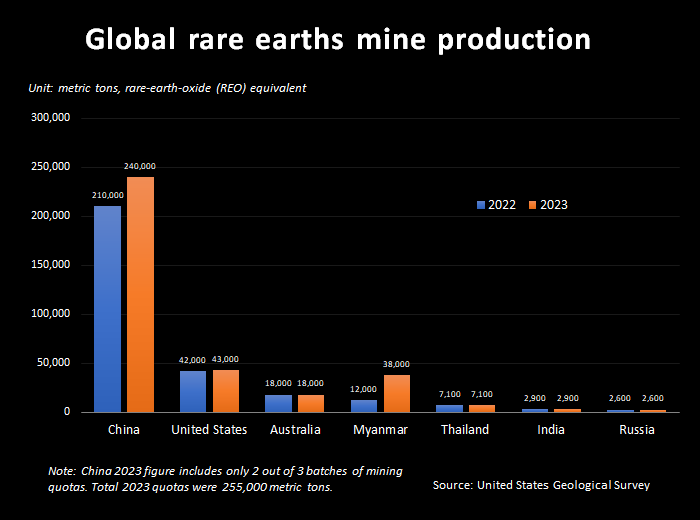The width and height of the screenshot is (700, 520).
Task: Select China's blue 2022 bar
Action: pos(108,309)
